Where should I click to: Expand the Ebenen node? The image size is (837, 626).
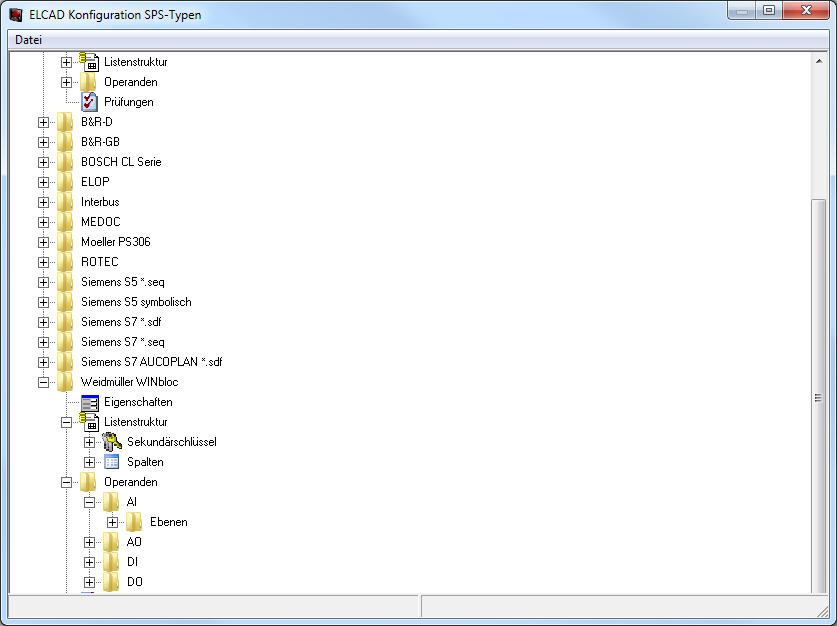pos(112,522)
